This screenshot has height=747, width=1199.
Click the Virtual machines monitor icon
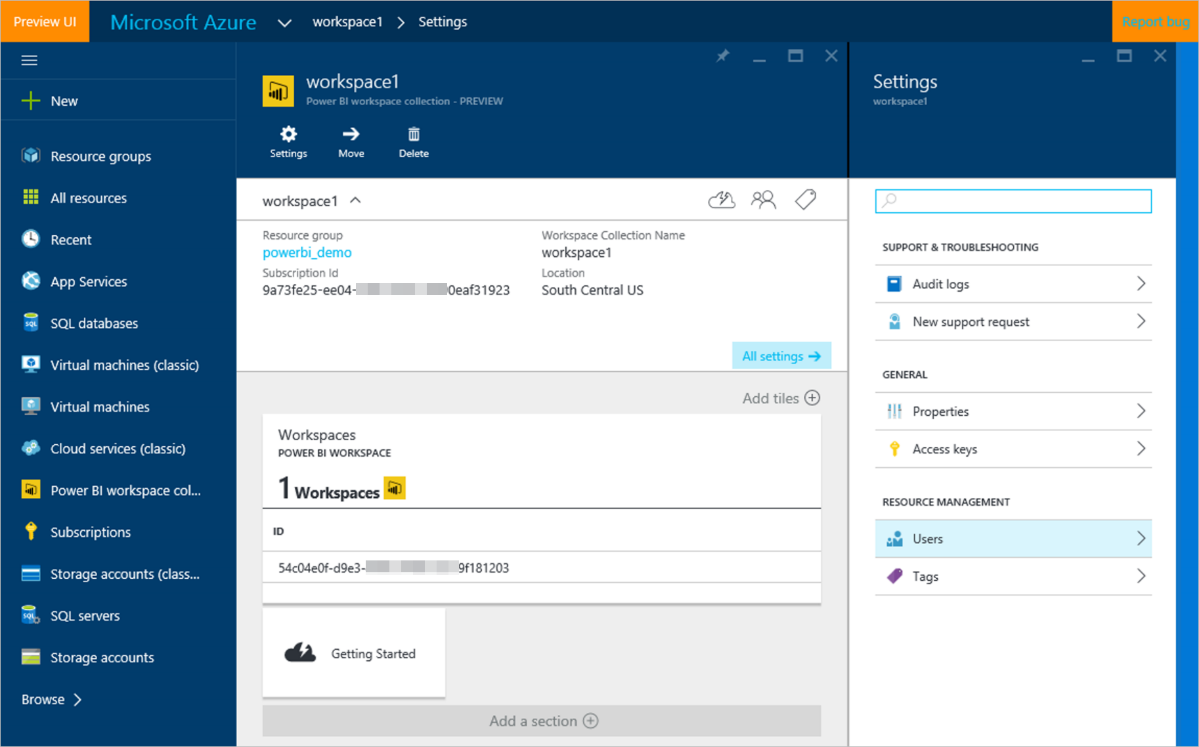pyautogui.click(x=31, y=406)
